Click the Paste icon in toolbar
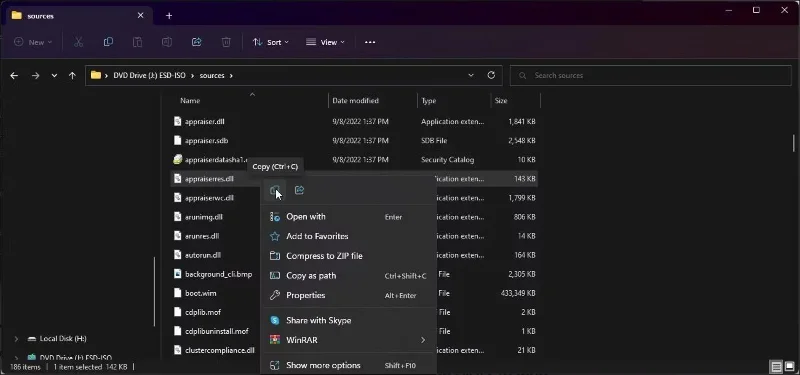The width and height of the screenshot is (800, 375). [137, 42]
